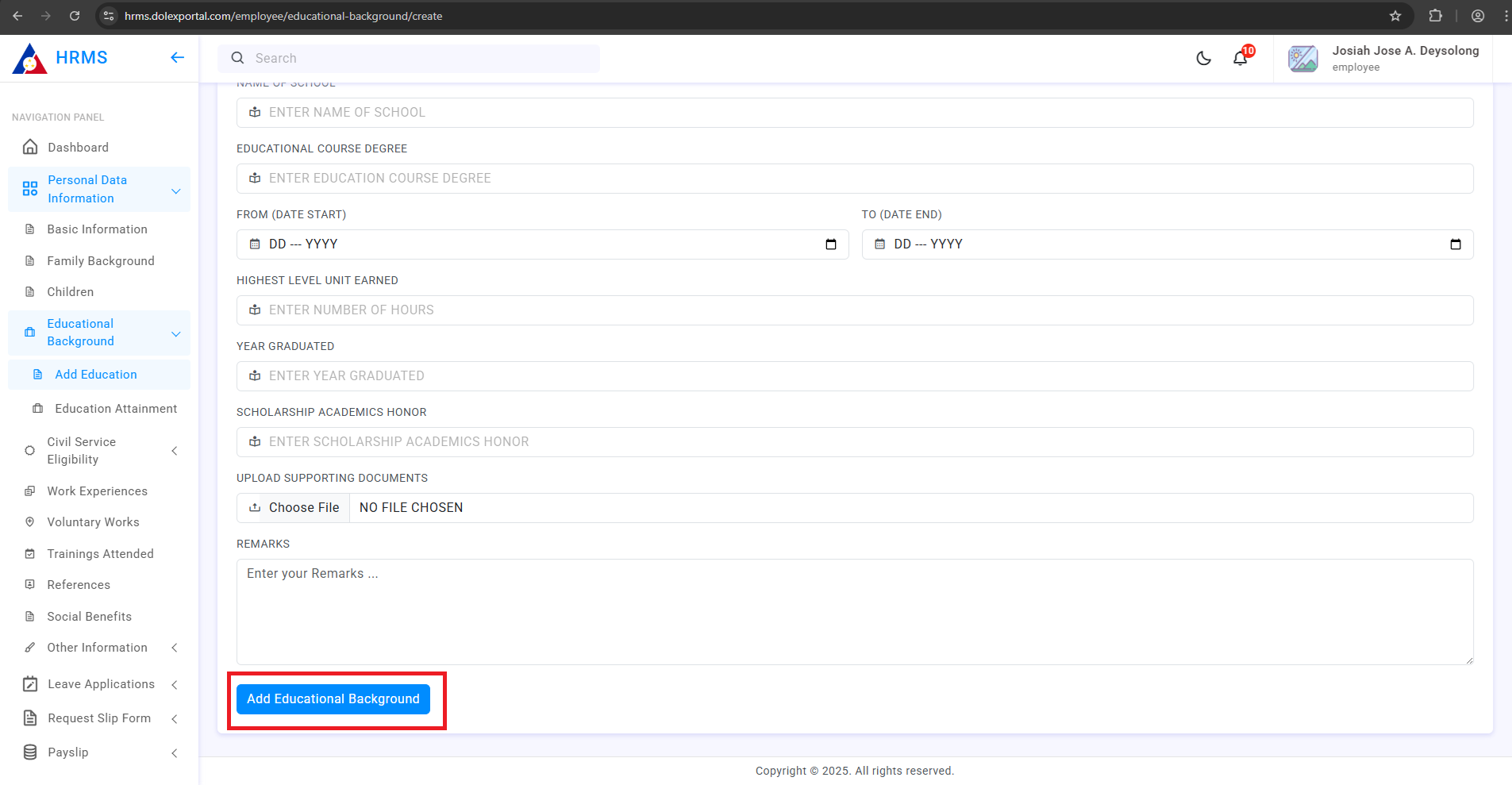The height and width of the screenshot is (785, 1512).
Task: Collapse sidebar using the back arrow icon
Action: click(177, 57)
